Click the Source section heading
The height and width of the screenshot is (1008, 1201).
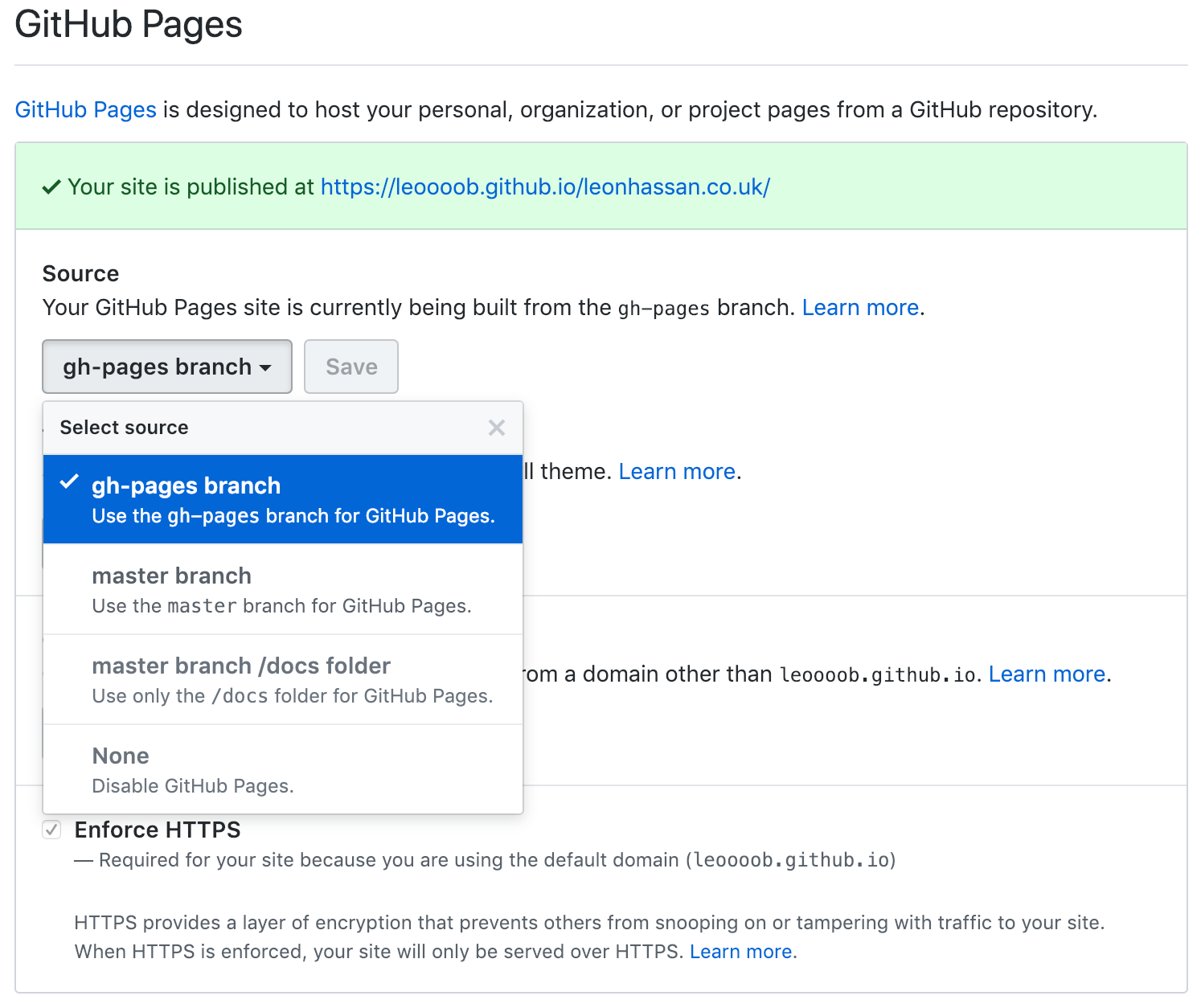point(81,273)
